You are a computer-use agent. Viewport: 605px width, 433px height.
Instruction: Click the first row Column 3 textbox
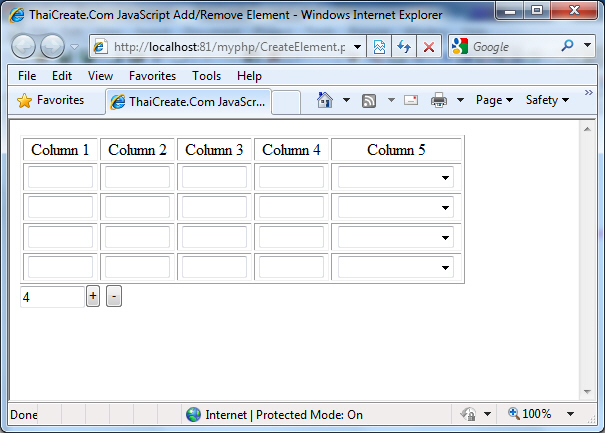click(214, 177)
